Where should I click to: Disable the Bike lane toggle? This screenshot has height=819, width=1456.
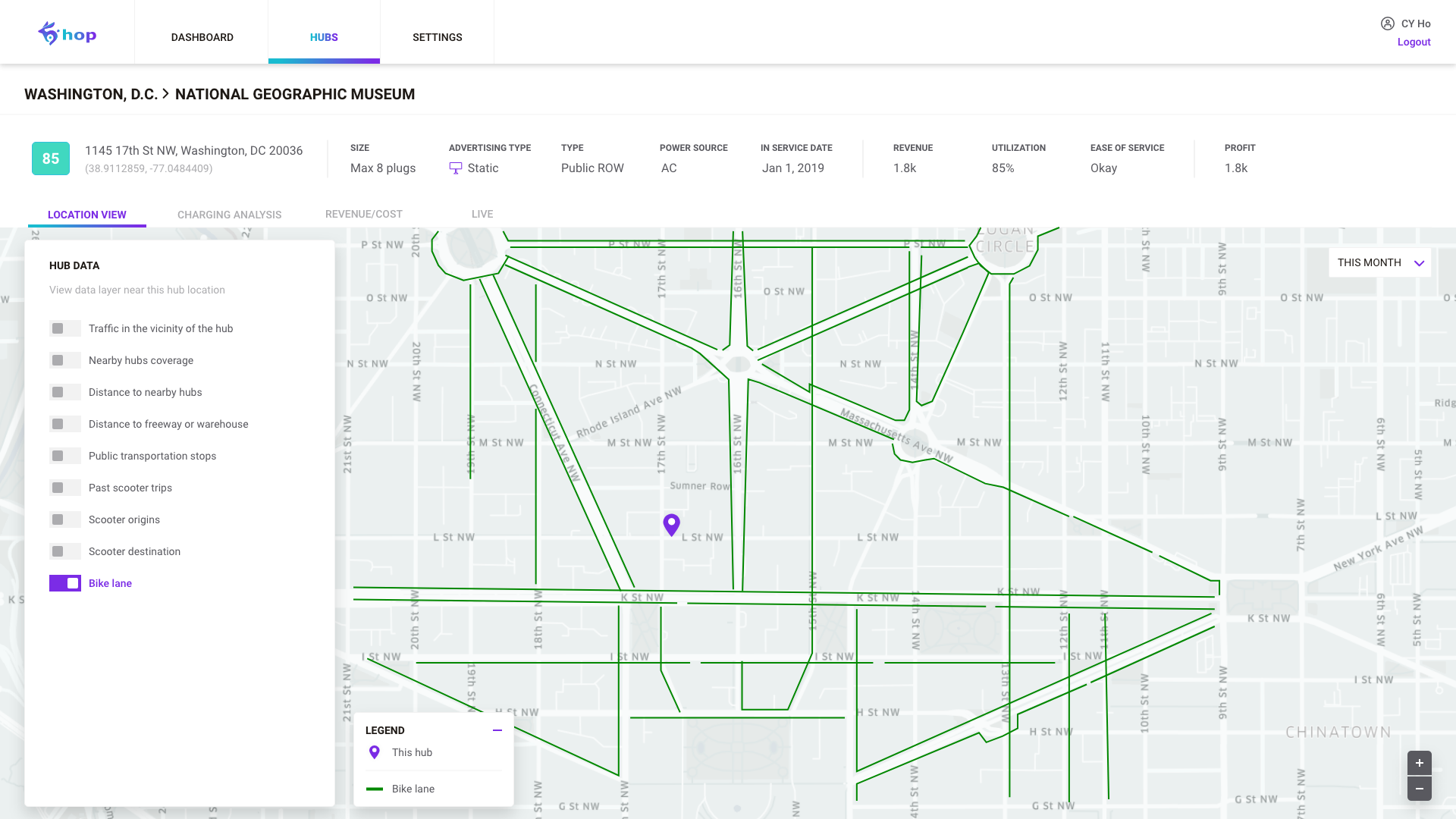(65, 583)
